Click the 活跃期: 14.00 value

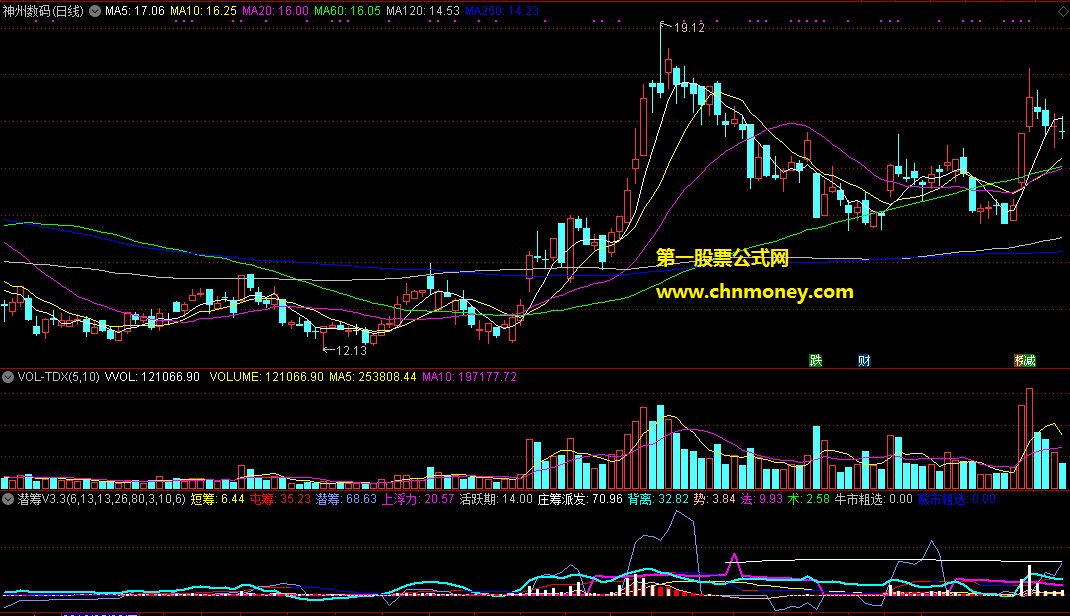point(496,499)
